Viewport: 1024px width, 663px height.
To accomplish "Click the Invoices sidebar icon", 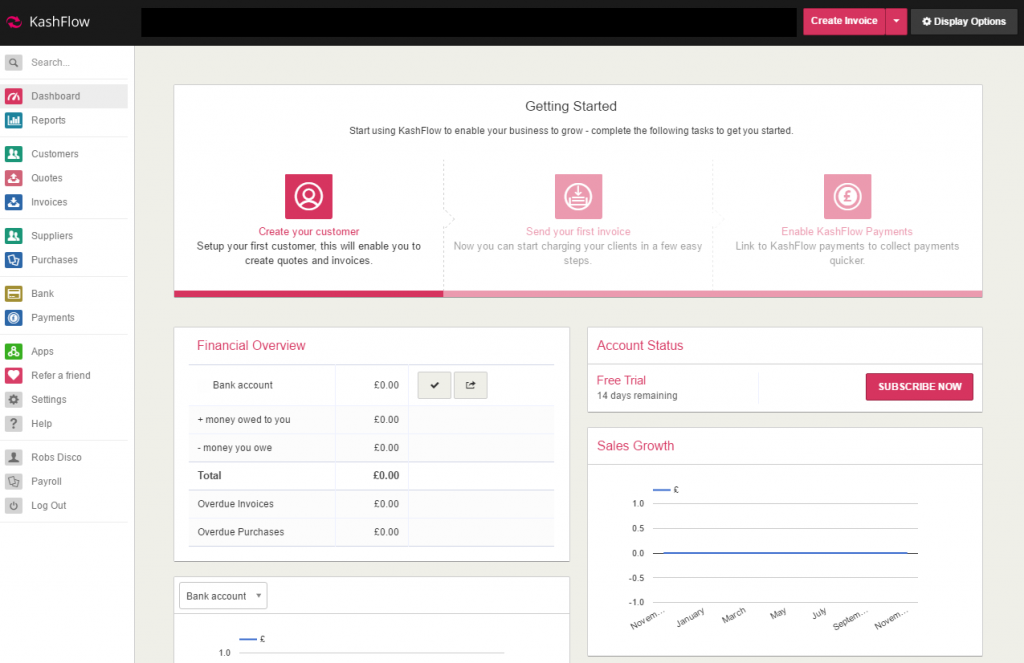I will click(14, 202).
